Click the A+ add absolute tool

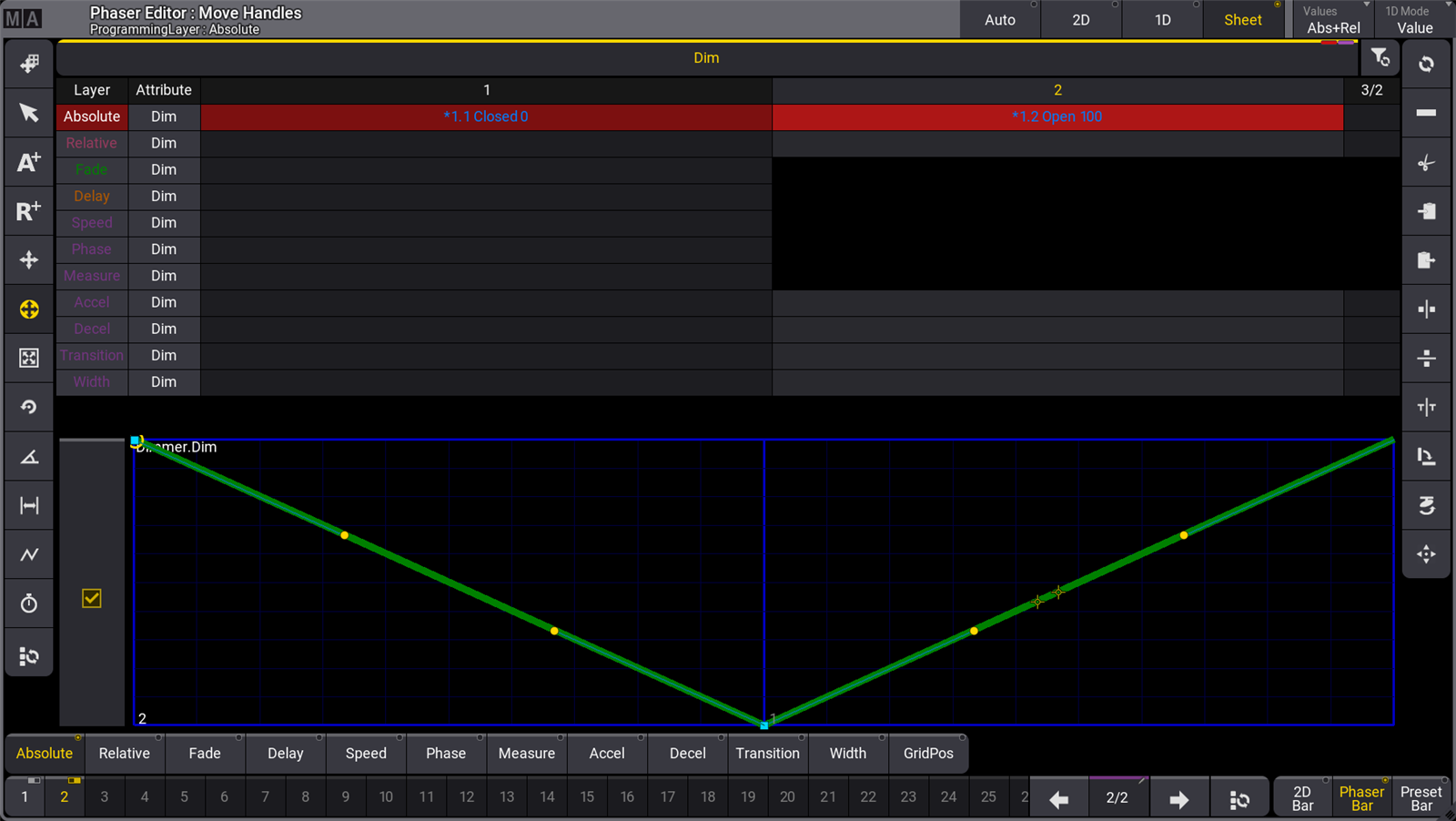[x=29, y=162]
